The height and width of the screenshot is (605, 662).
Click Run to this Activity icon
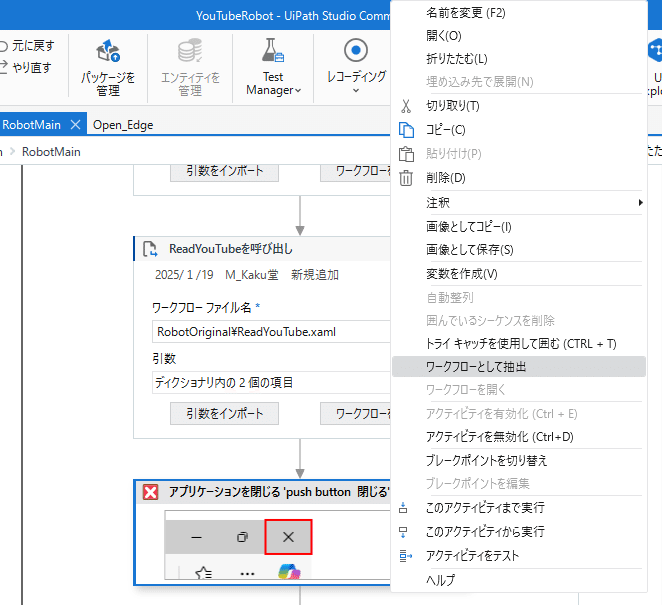[403, 507]
